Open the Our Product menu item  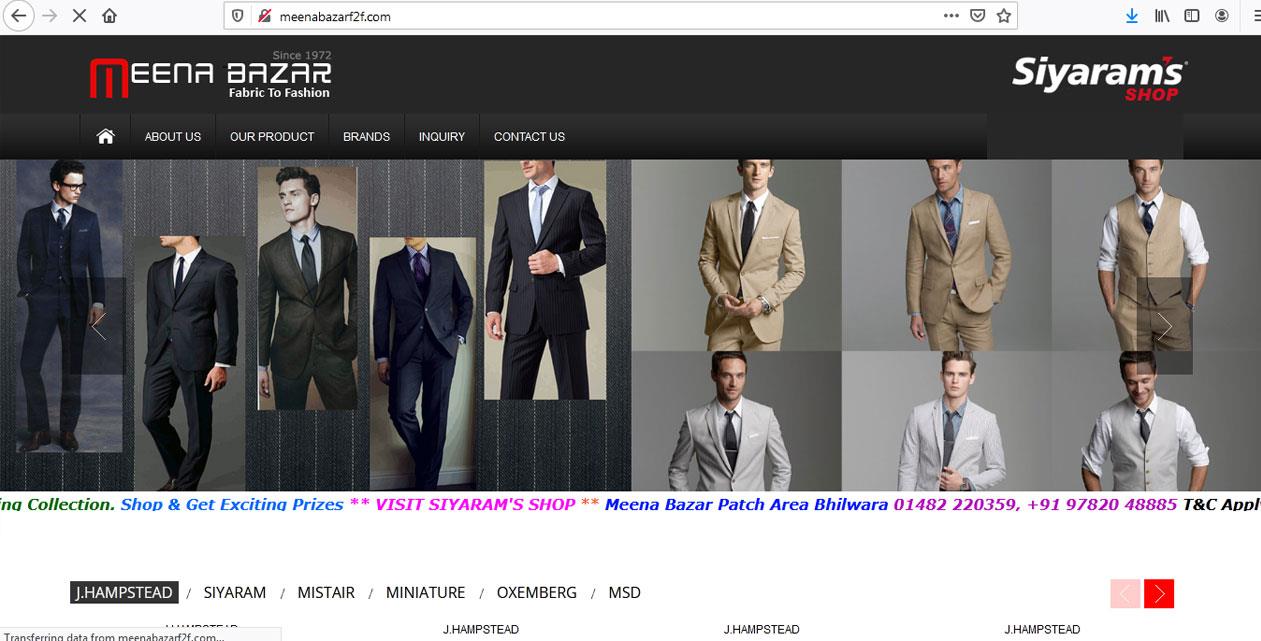(272, 137)
